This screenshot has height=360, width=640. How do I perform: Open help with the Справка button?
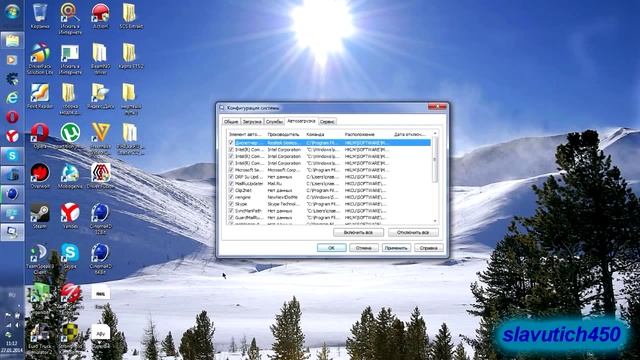tap(429, 248)
